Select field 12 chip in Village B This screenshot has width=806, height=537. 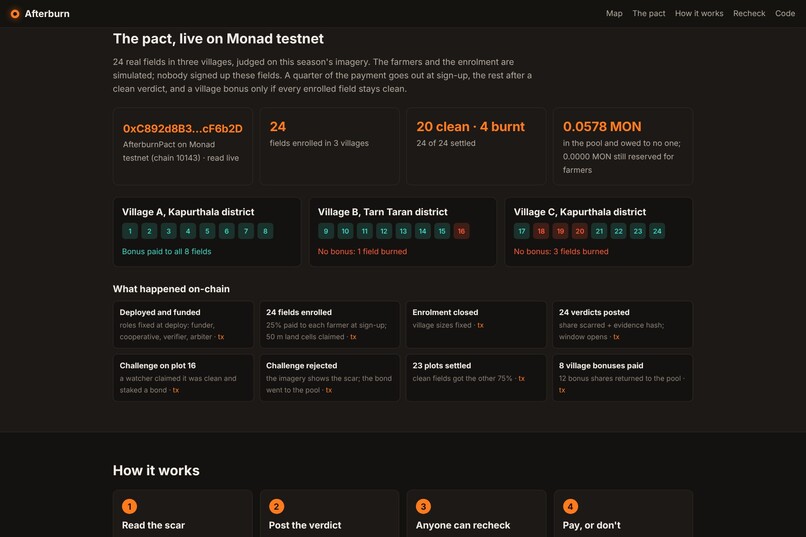pos(384,231)
